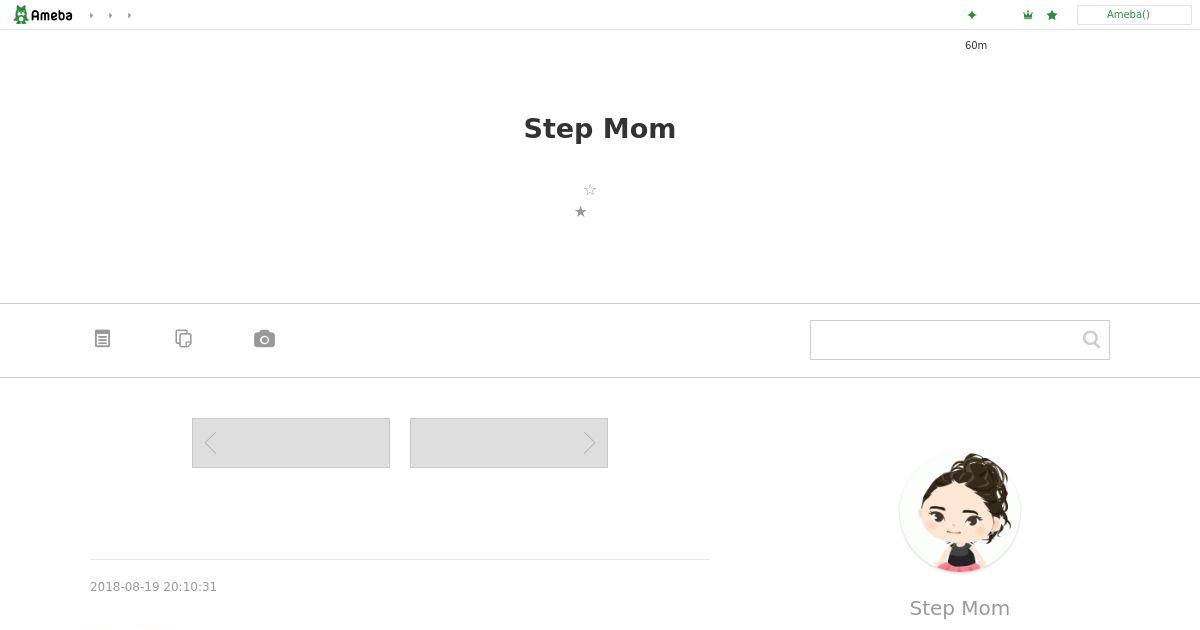The width and height of the screenshot is (1200, 630).
Task: Click the Step Mom profile avatar
Action: pos(960,512)
